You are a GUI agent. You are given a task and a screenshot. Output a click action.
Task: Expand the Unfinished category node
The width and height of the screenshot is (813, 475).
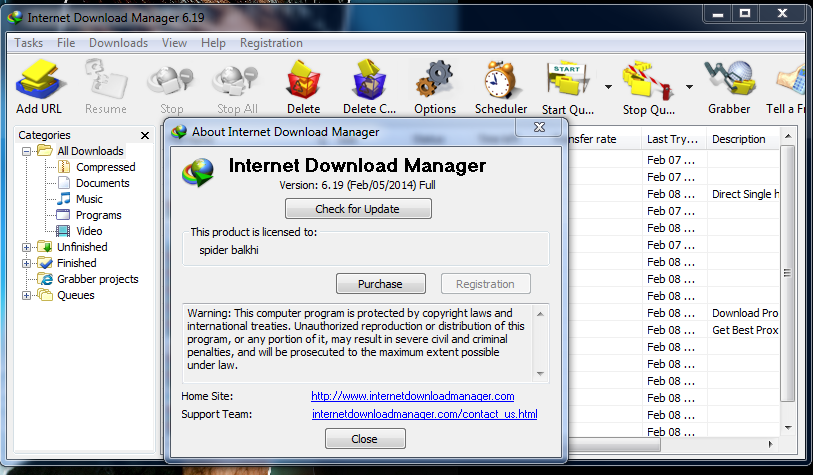point(26,247)
